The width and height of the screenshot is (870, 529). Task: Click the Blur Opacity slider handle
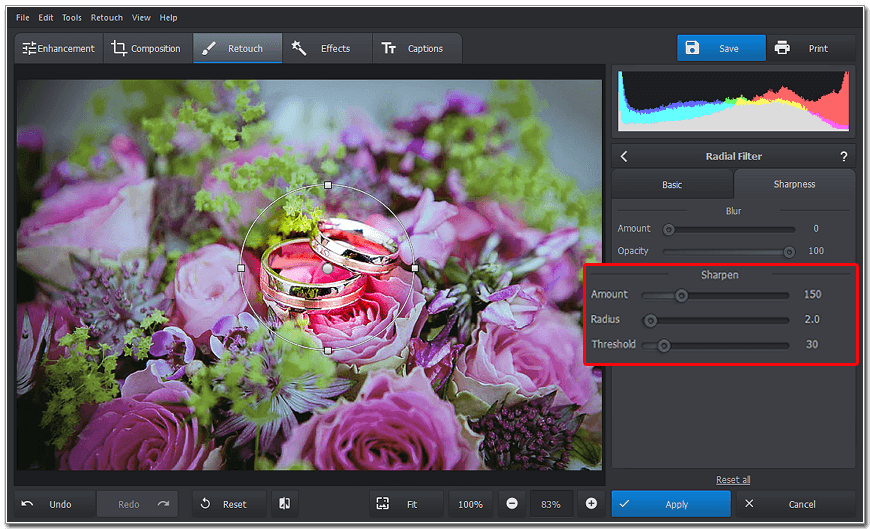pyautogui.click(x=789, y=253)
